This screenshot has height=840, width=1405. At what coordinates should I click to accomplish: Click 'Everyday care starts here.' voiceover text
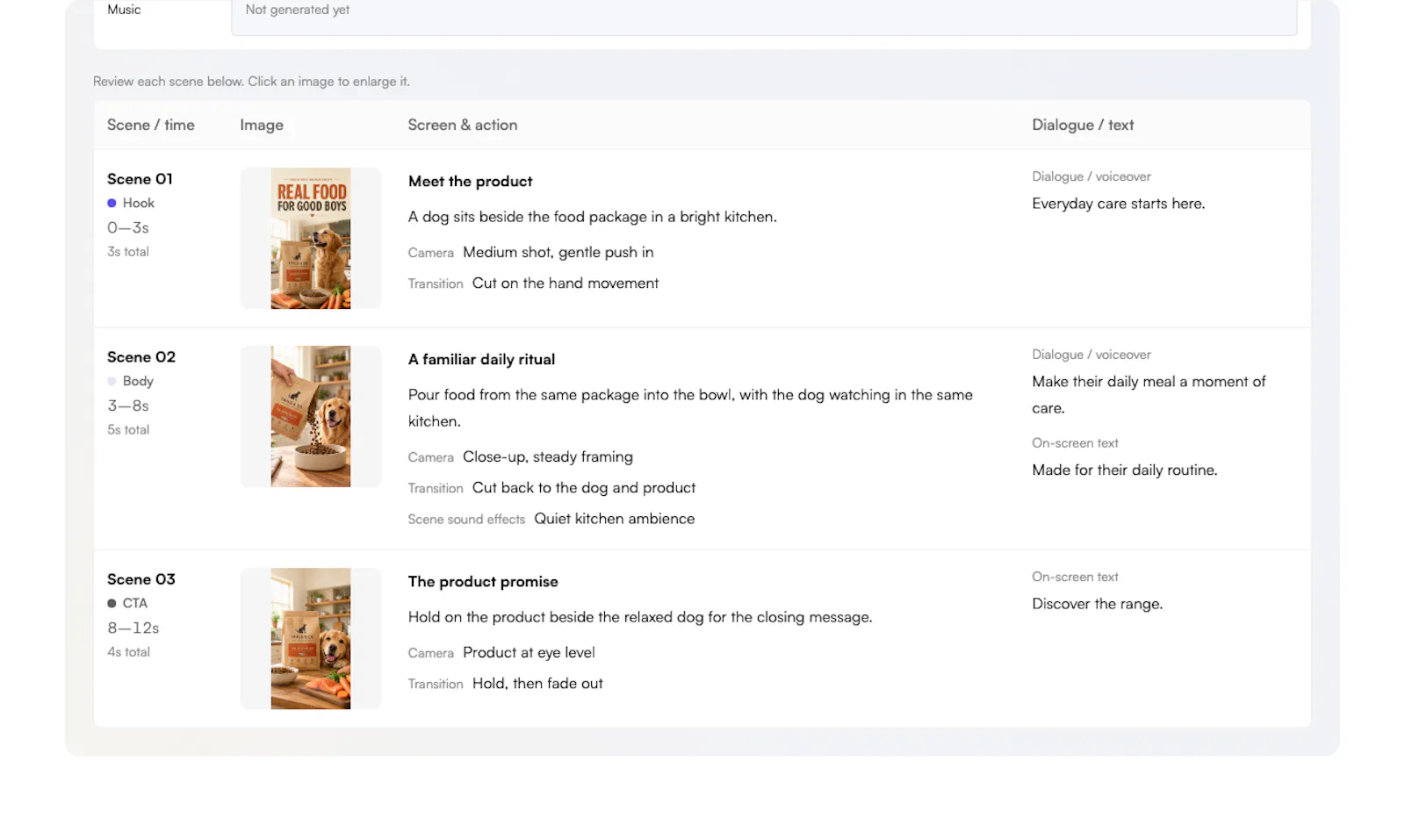(1119, 204)
